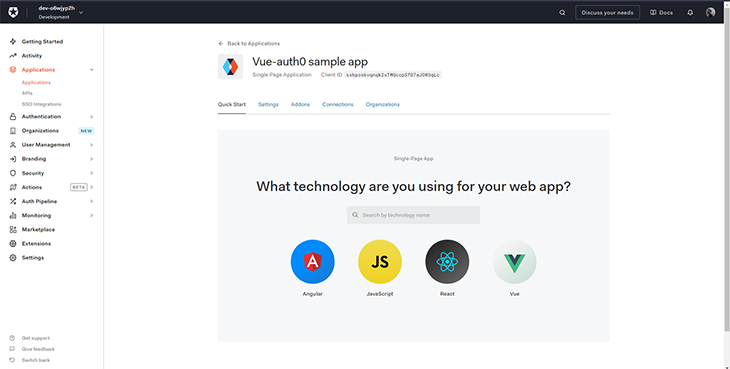The image size is (730, 369).
Task: Click the Settings gear icon
Action: click(x=13, y=258)
